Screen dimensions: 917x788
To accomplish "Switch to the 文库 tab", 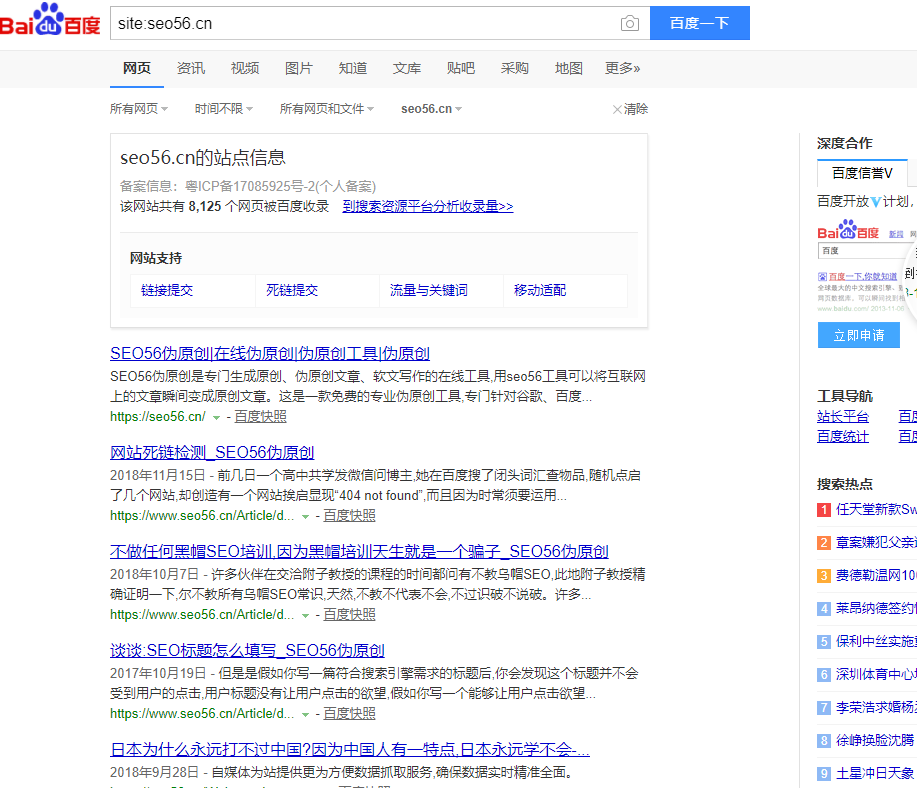I will 406,68.
